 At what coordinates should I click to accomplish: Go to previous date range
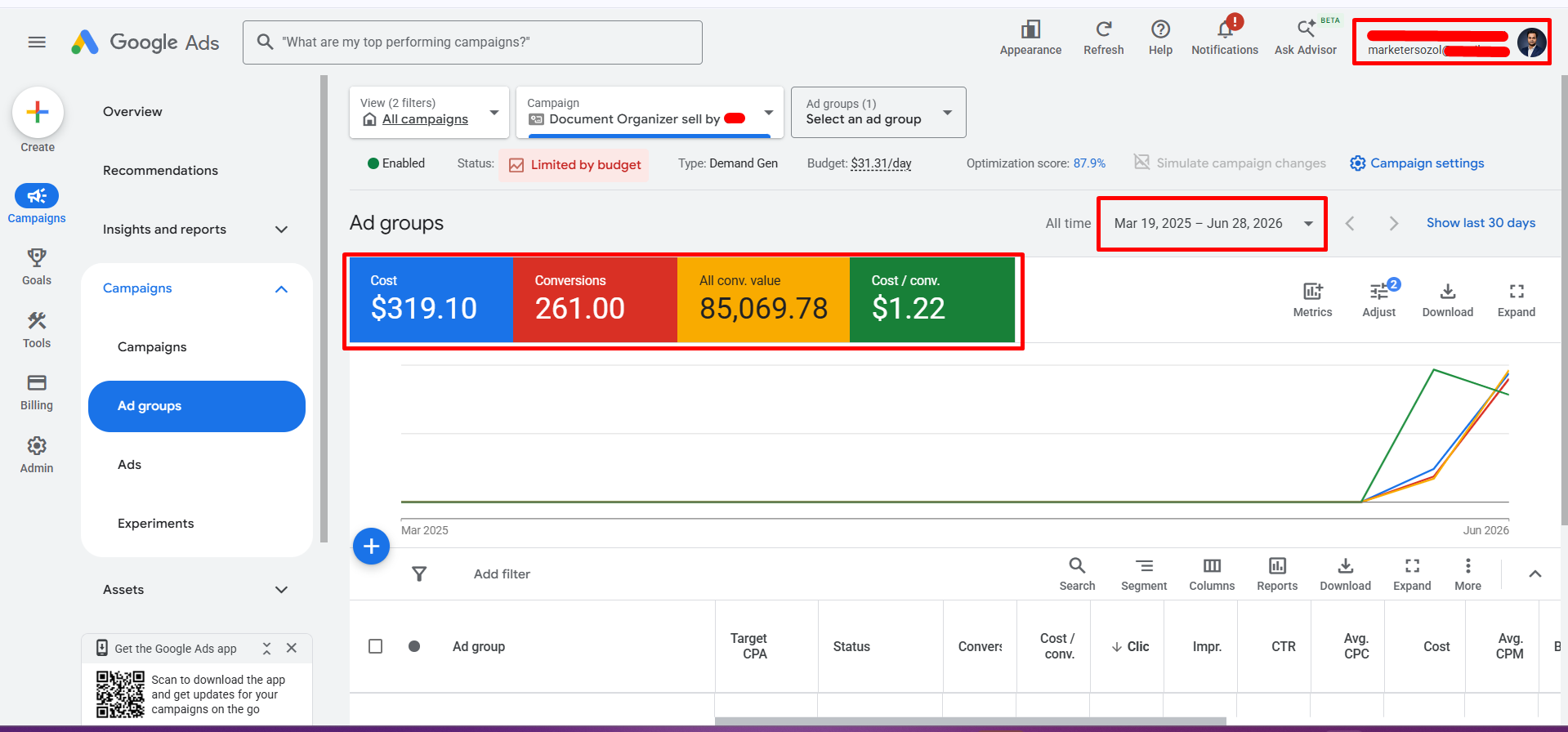[1350, 223]
